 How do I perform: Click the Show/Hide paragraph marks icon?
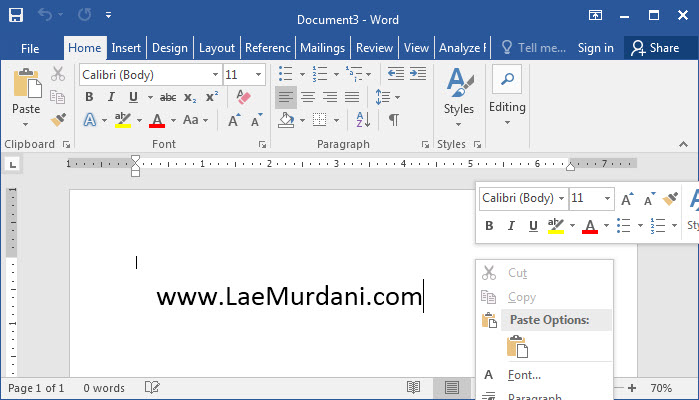point(394,120)
